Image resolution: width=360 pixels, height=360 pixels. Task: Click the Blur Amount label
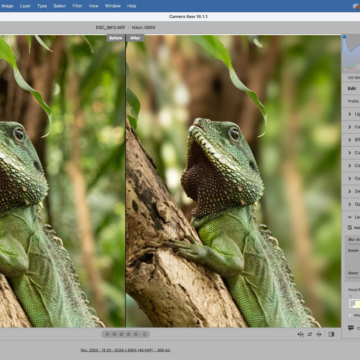point(354,239)
